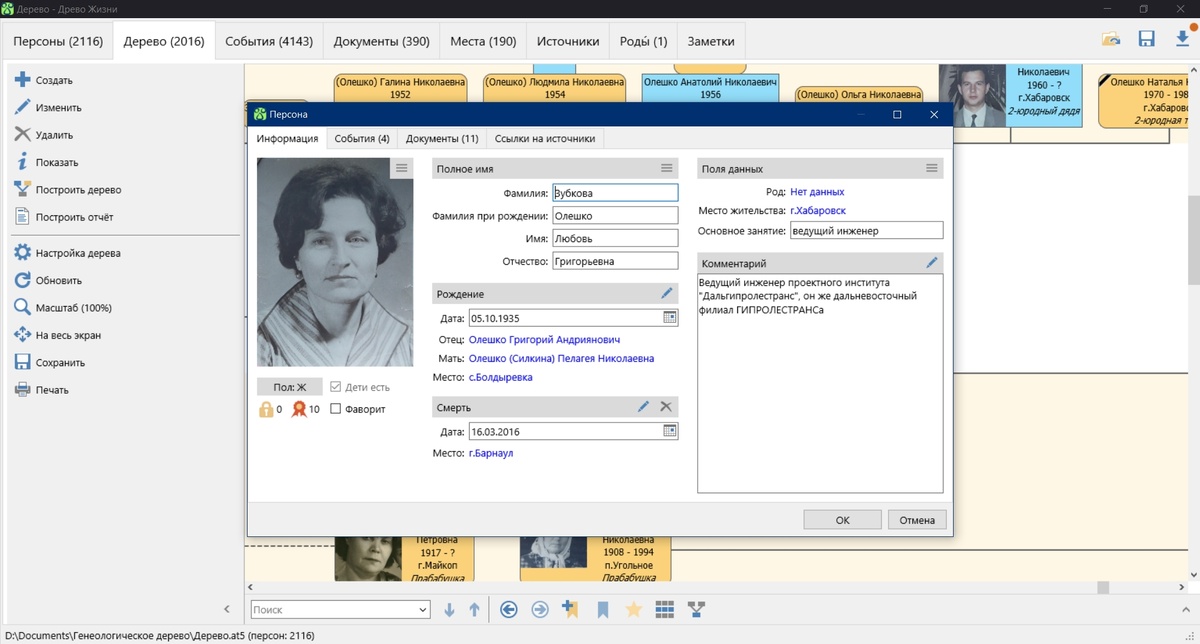Click the Печать printer icon
1200x644 pixels.
pos(22,390)
